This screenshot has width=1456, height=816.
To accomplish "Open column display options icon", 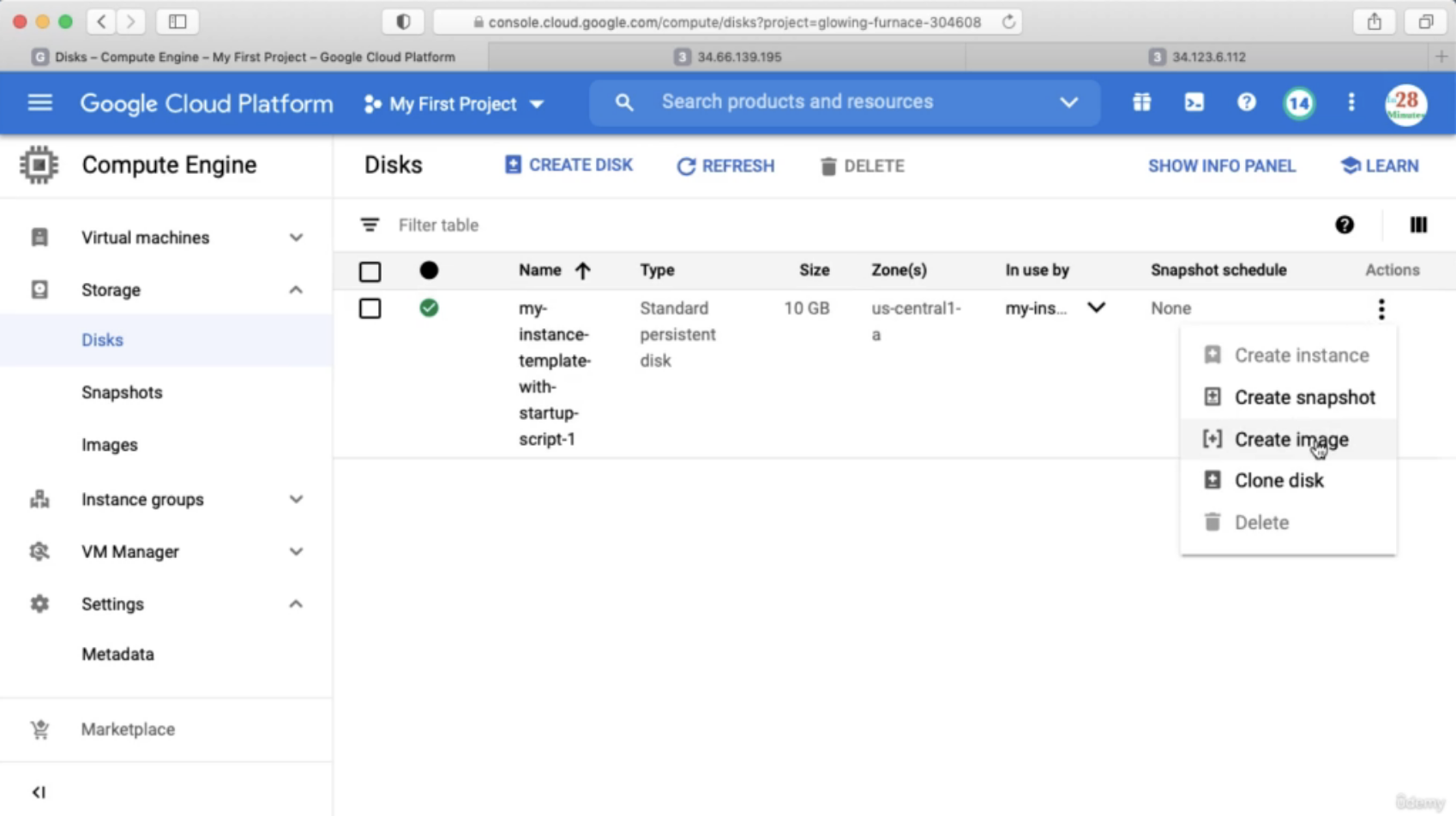I will (x=1418, y=225).
